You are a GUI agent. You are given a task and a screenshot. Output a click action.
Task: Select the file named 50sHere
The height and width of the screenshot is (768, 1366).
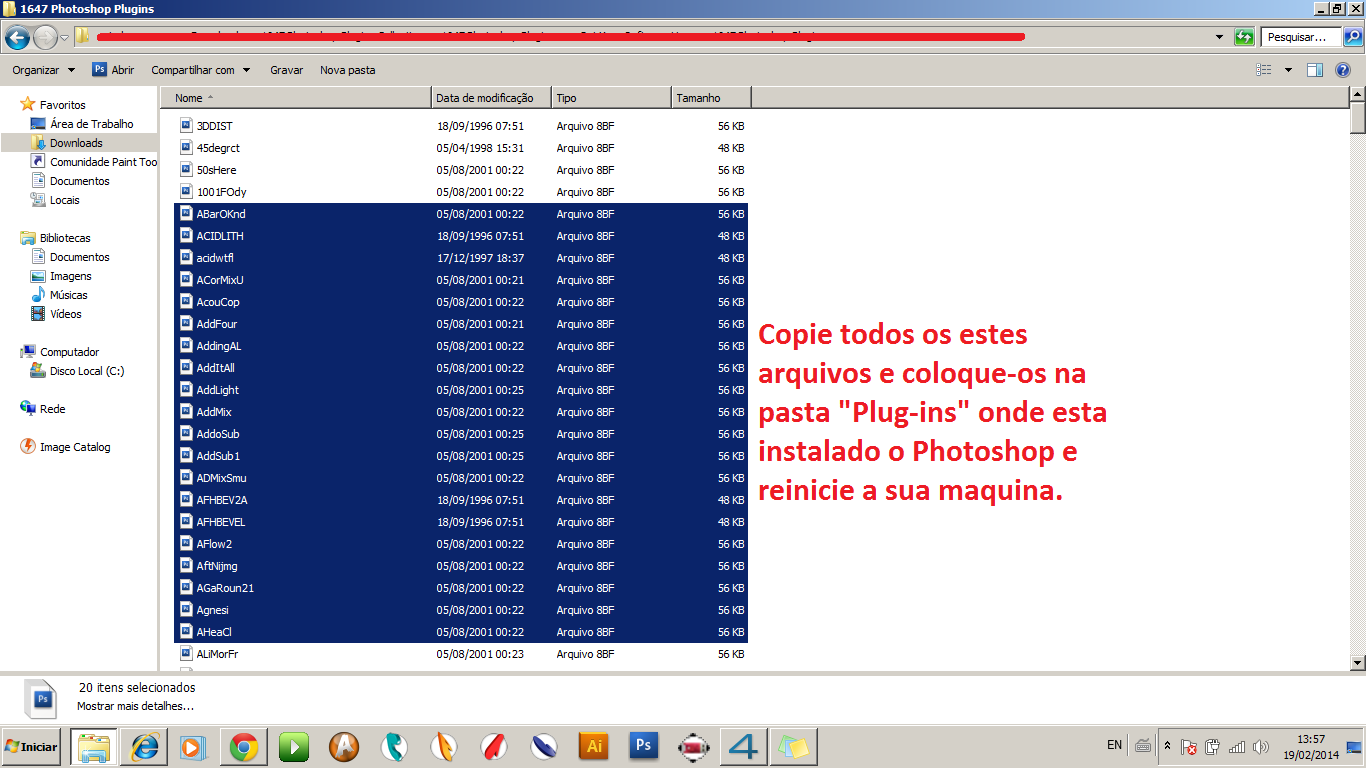pos(216,170)
